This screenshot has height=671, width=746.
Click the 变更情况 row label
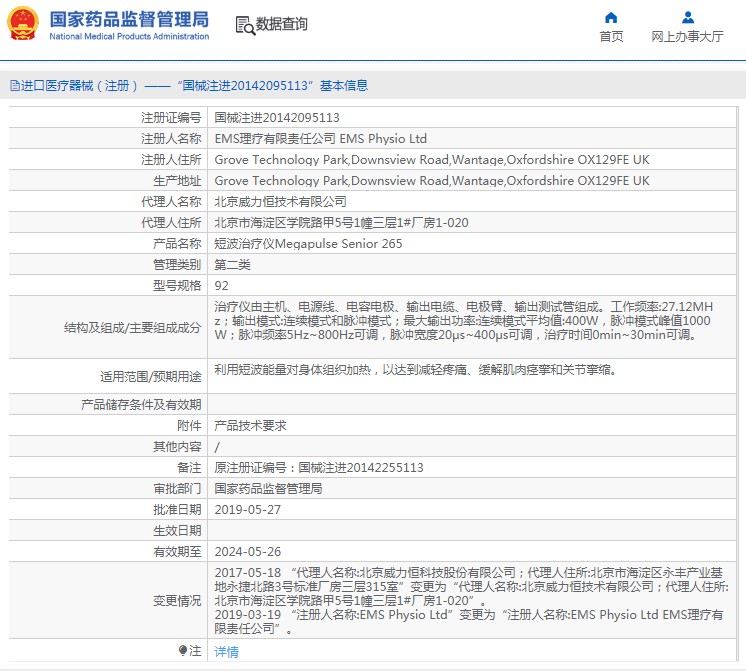coord(177,601)
